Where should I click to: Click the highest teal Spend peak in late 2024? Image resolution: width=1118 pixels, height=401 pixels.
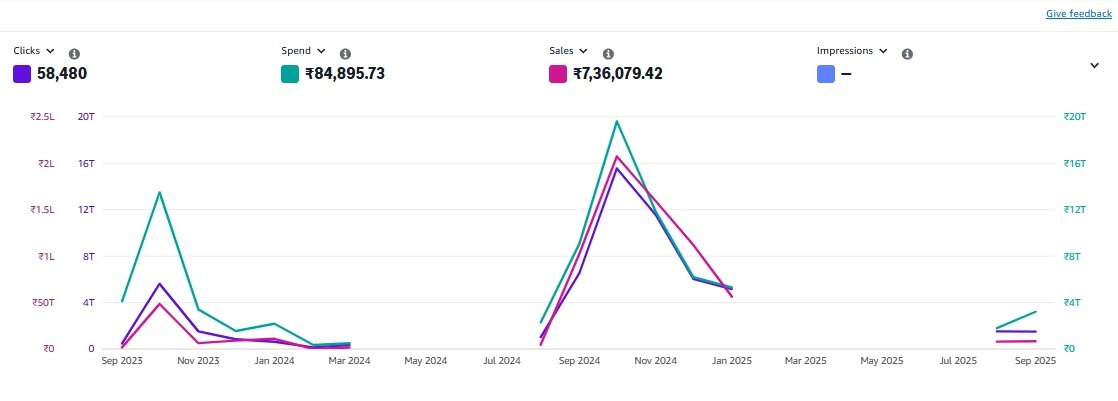pos(617,122)
